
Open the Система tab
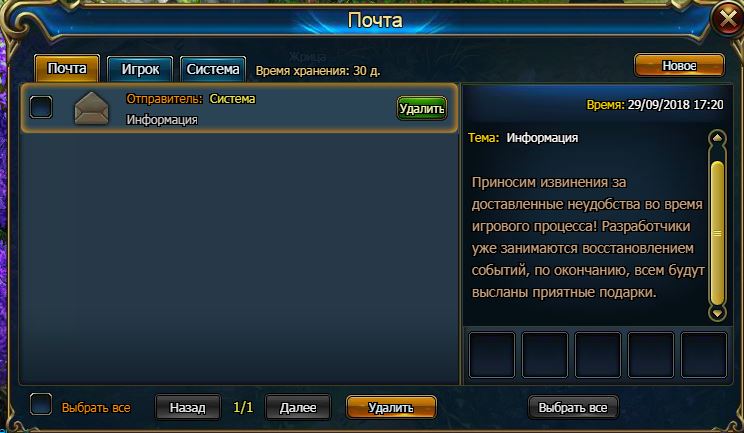(213, 69)
